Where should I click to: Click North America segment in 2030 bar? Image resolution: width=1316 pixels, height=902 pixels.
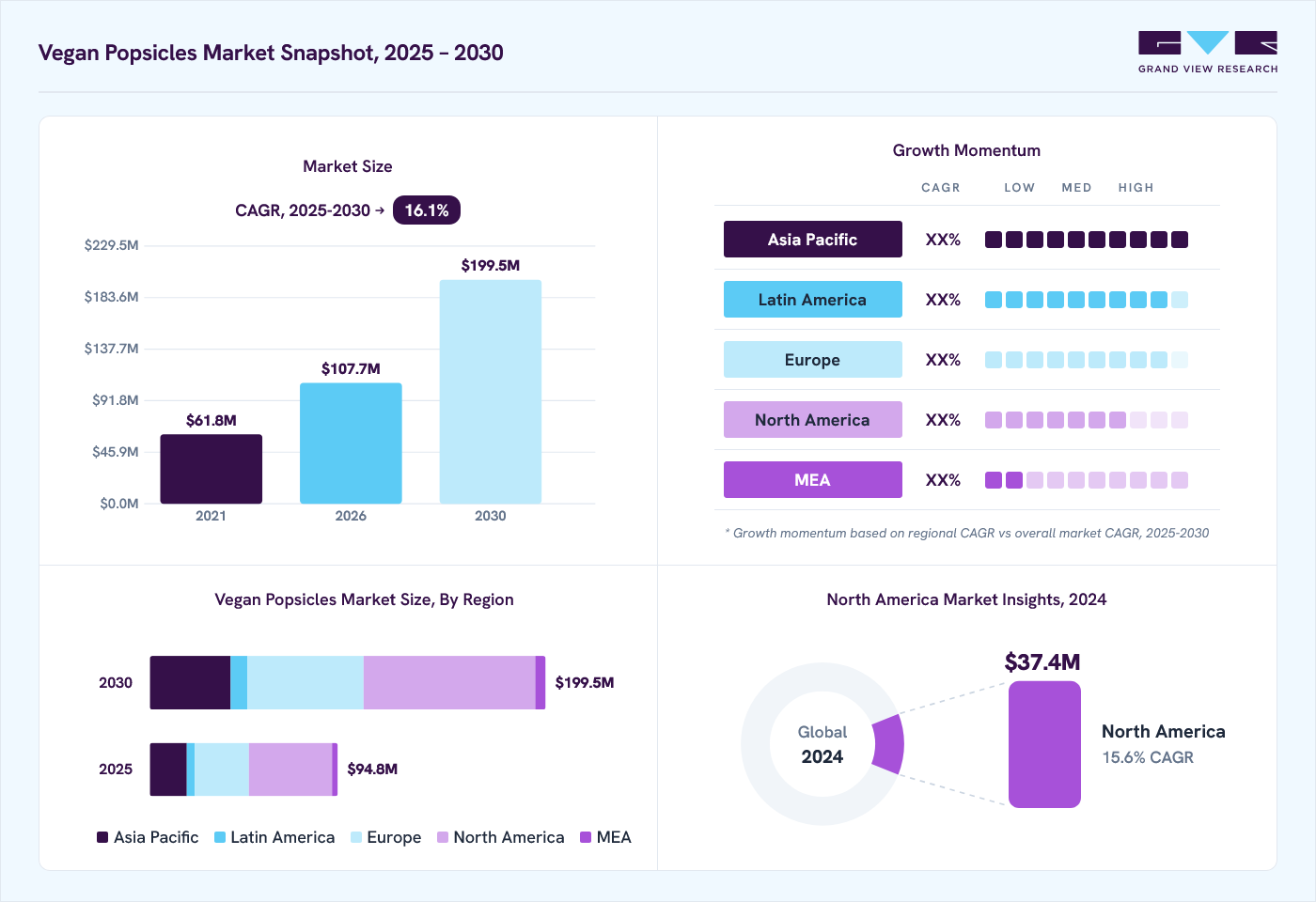pos(449,682)
